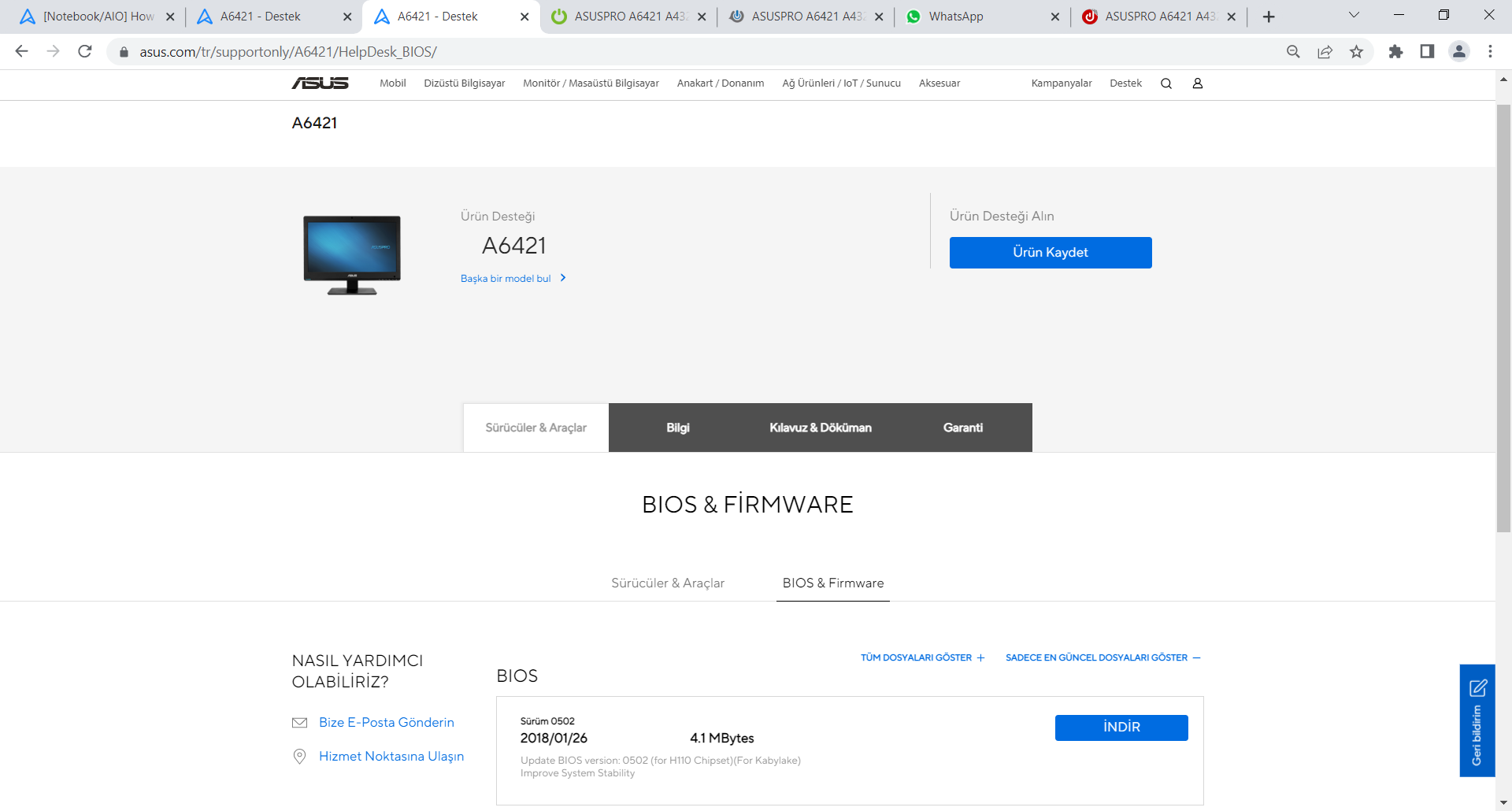
Task: Open the Dizüstü Bilgisayar menu
Action: [465, 83]
